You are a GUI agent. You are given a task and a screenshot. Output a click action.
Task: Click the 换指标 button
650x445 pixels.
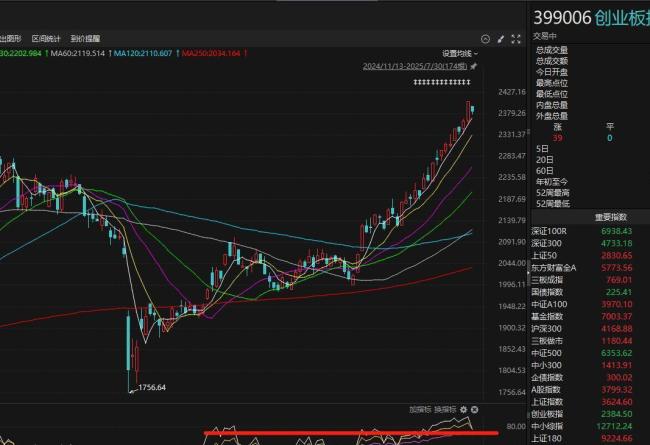(445, 409)
